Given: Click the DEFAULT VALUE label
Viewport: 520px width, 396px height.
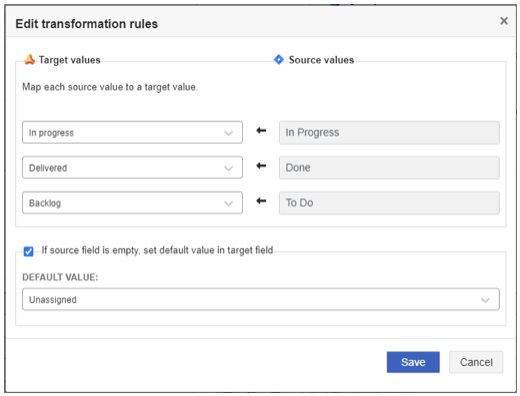Looking at the screenshot, I should tap(60, 277).
